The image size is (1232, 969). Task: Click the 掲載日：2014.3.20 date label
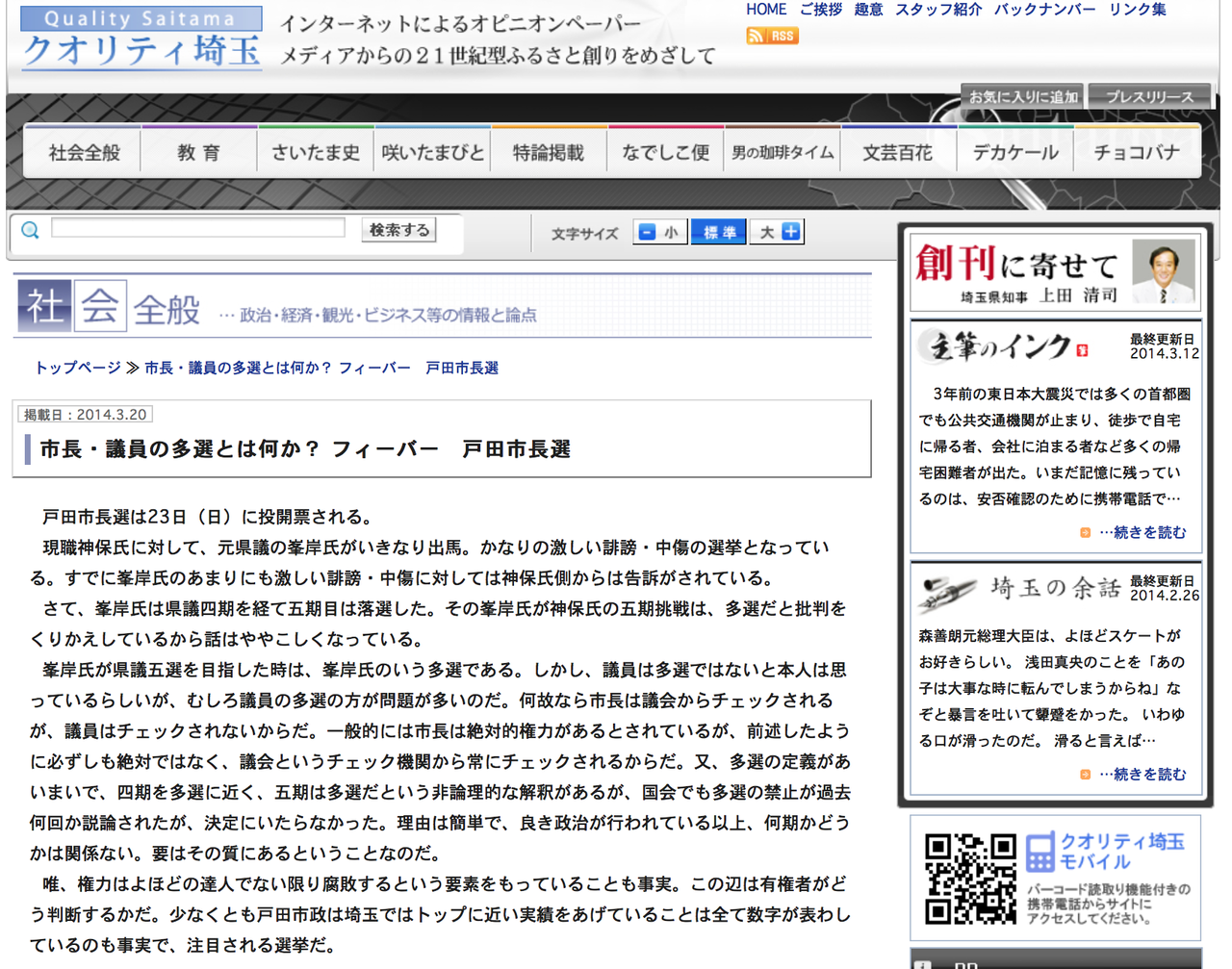pos(85,415)
